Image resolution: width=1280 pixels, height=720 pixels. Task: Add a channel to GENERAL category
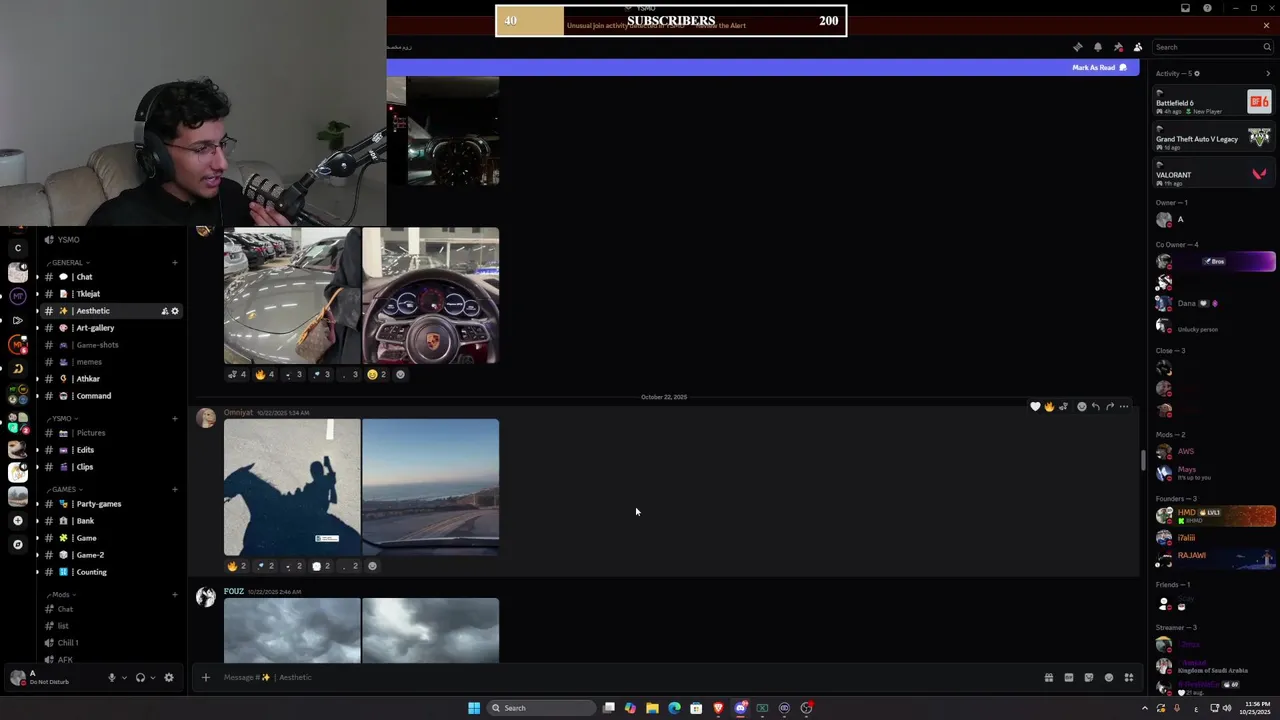[x=175, y=263]
